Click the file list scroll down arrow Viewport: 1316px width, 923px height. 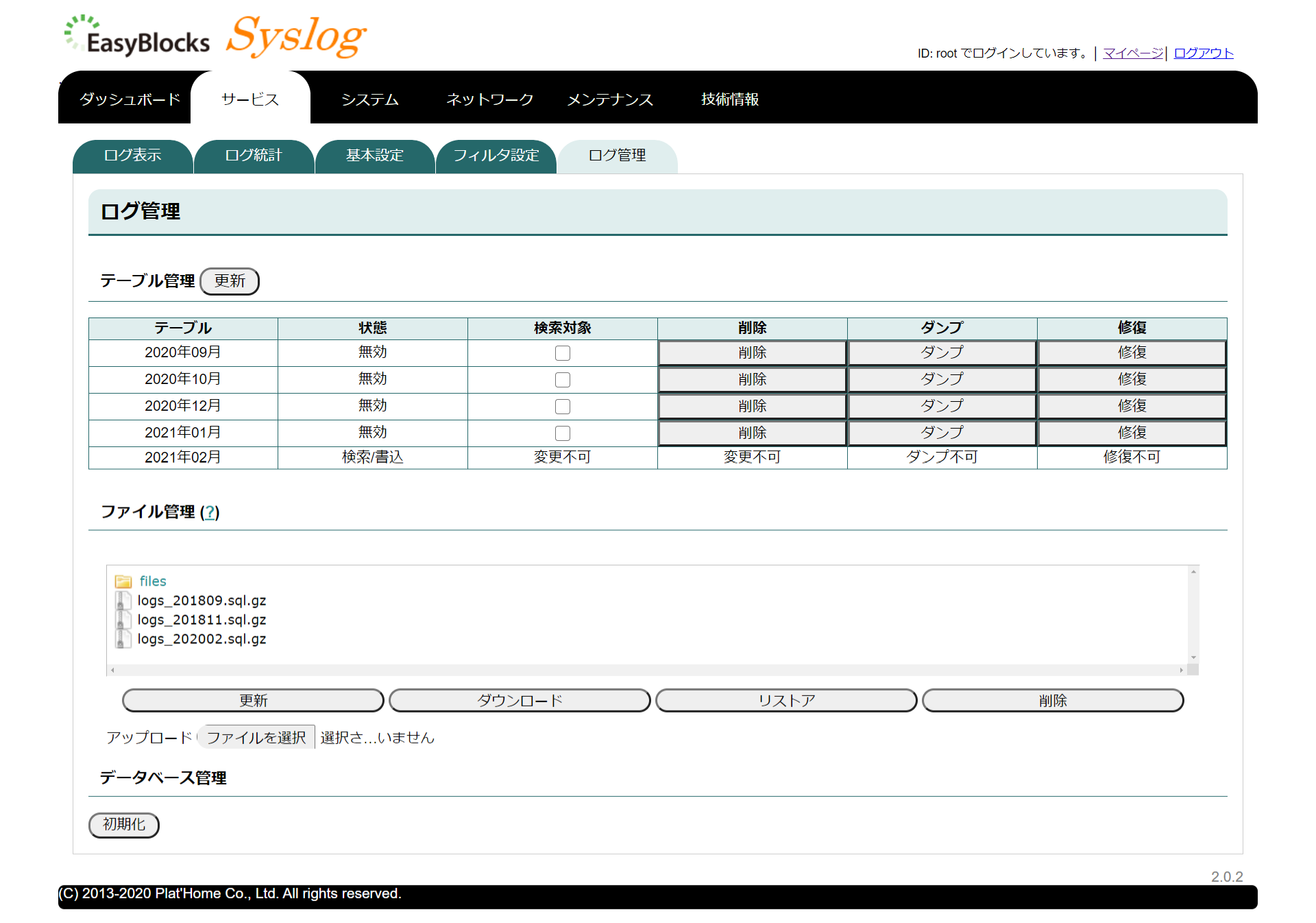click(x=1193, y=657)
